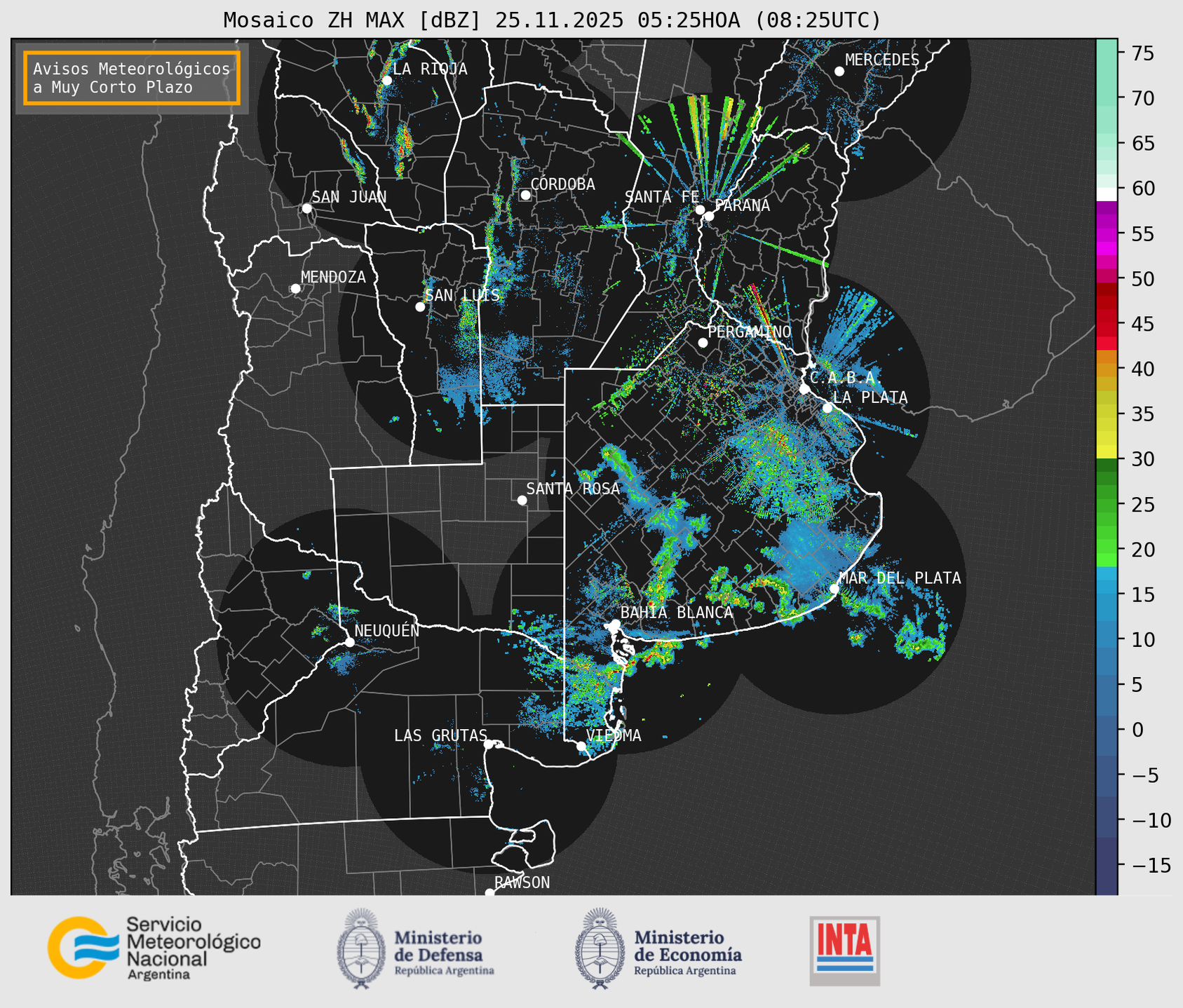Viewport: 1183px width, 1008px height.
Task: Click the Avisos Meteorológicos a Muy Corto Plazo box
Action: click(132, 78)
